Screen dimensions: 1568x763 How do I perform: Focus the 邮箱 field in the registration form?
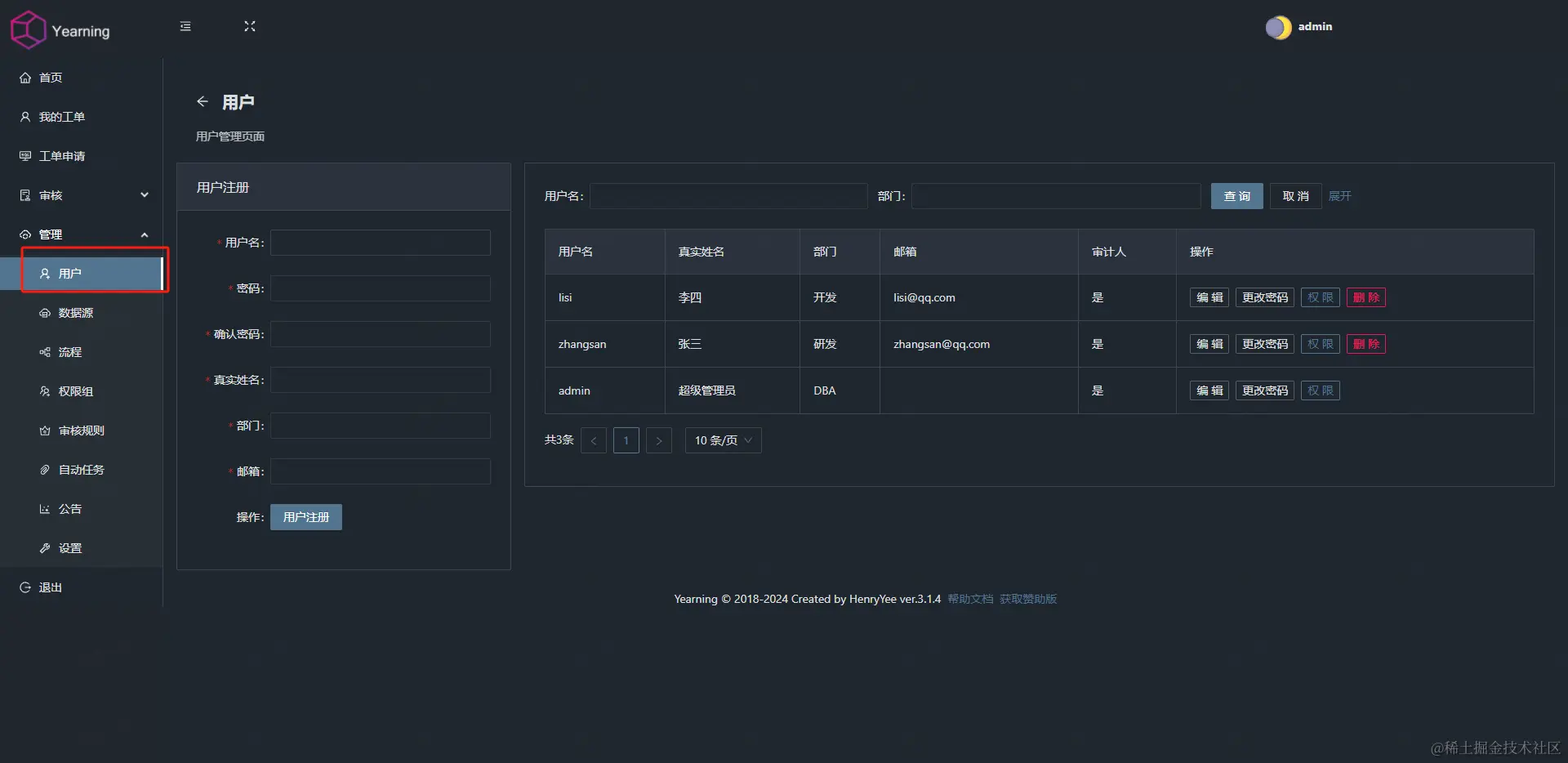tap(381, 471)
